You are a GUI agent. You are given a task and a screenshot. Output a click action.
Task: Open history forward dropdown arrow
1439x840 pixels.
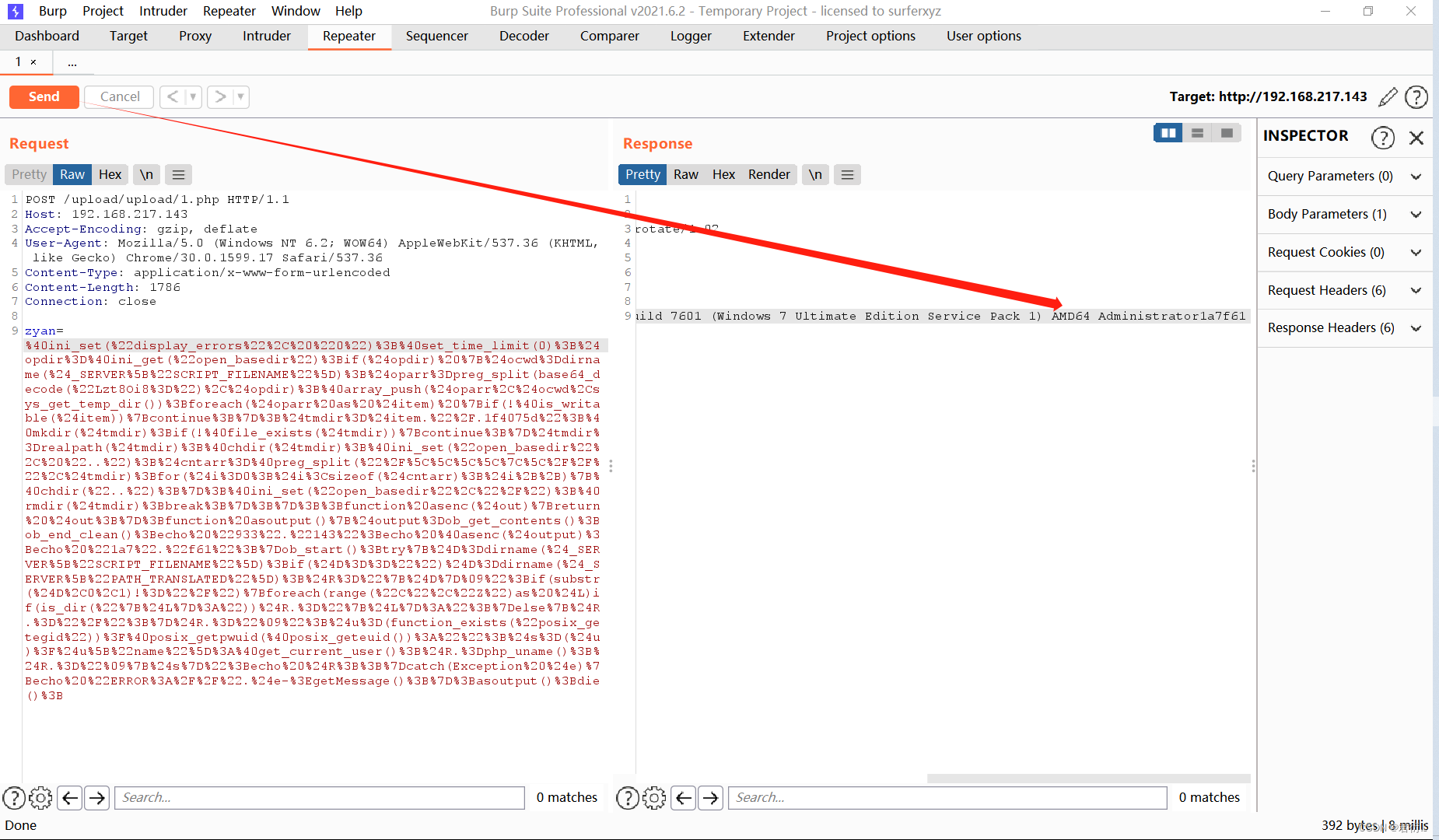240,96
